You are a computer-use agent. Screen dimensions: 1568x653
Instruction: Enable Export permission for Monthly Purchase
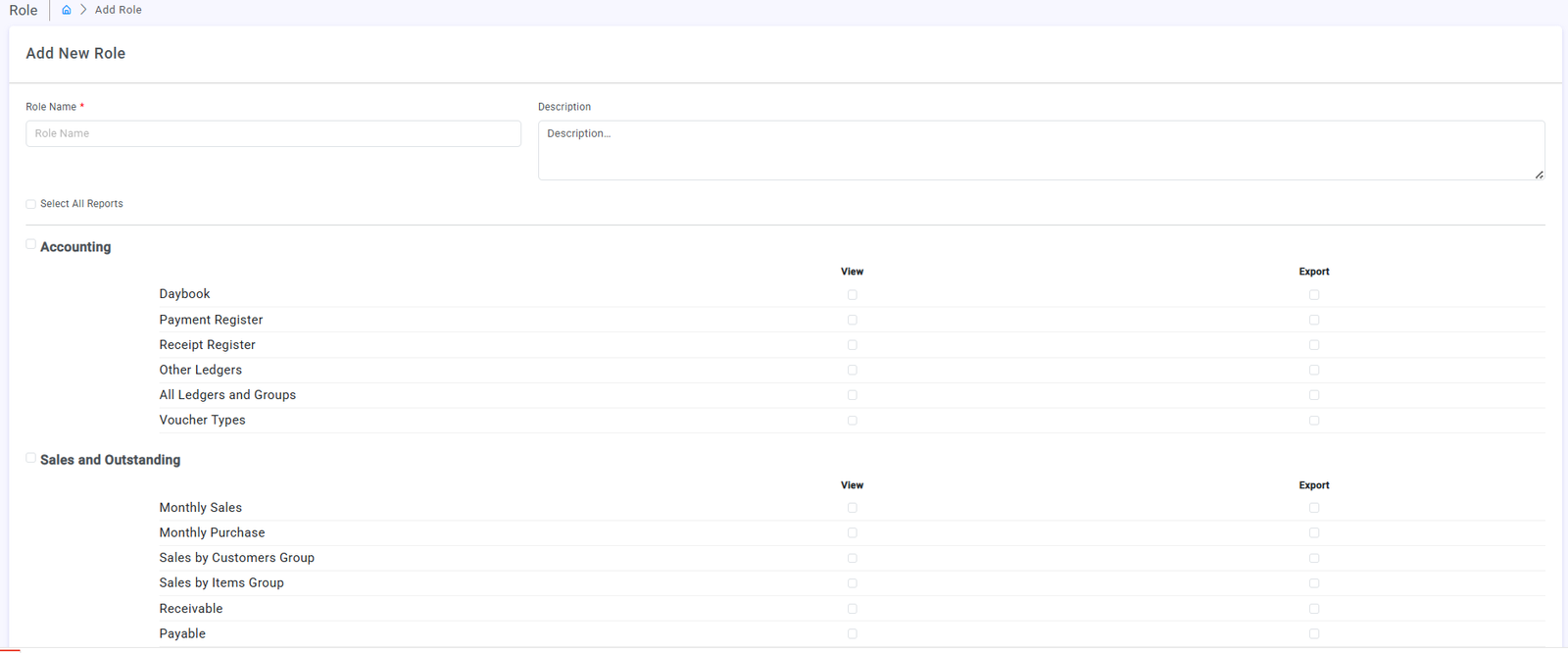click(x=1314, y=533)
